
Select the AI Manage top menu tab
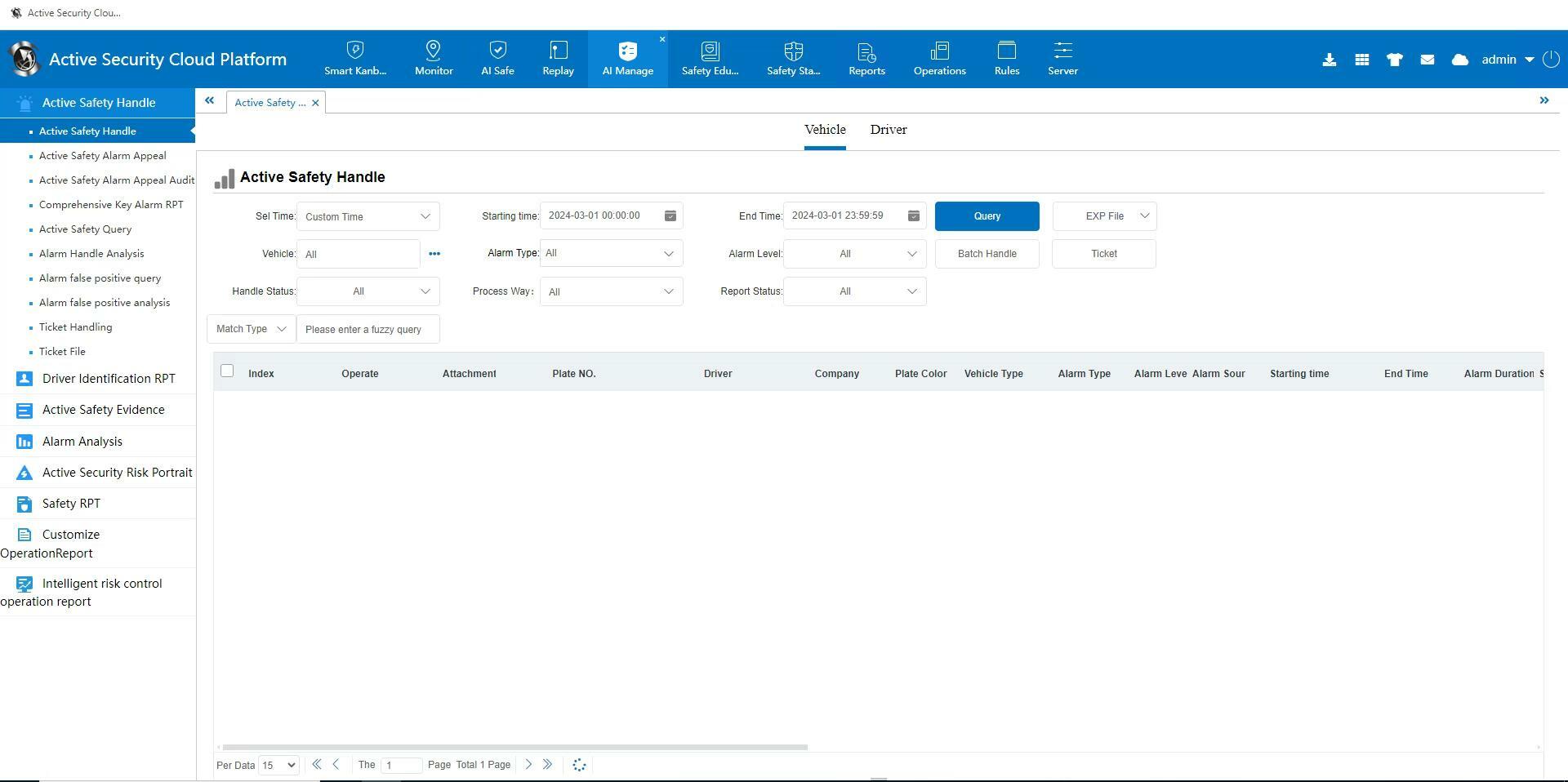(x=627, y=59)
